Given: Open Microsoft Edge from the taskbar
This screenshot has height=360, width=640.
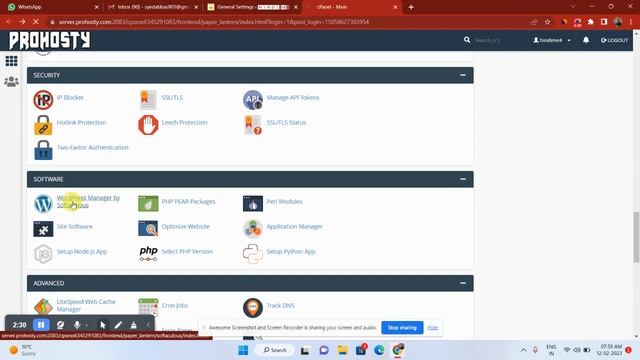Looking at the screenshot, I should coord(379,350).
